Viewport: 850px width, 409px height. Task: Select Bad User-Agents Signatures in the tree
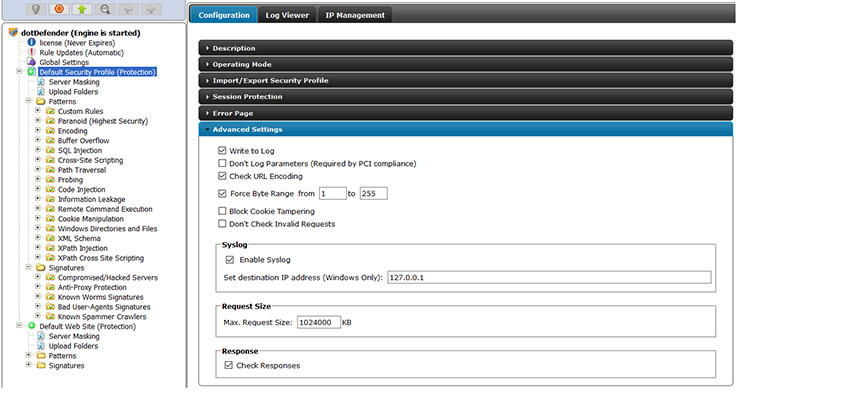pos(104,306)
